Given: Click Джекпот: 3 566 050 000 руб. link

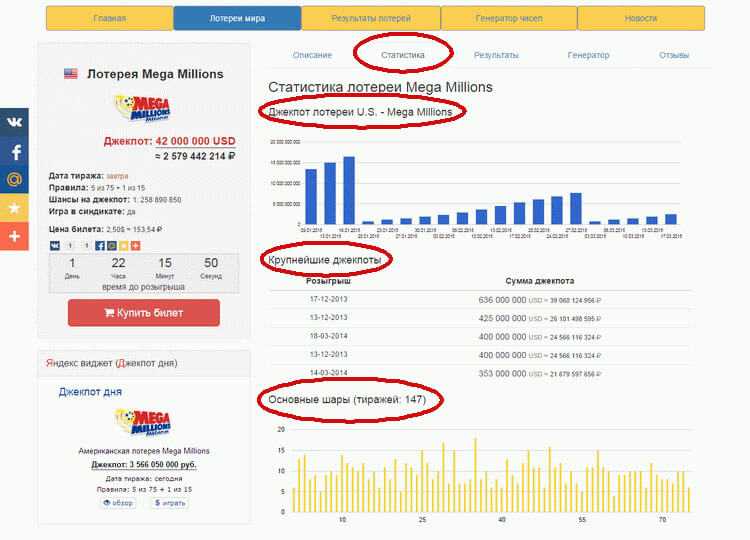Looking at the screenshot, I should click(x=143, y=464).
